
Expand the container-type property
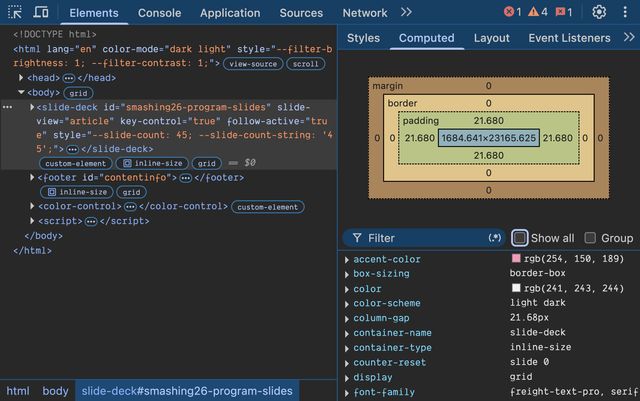[x=347, y=348]
